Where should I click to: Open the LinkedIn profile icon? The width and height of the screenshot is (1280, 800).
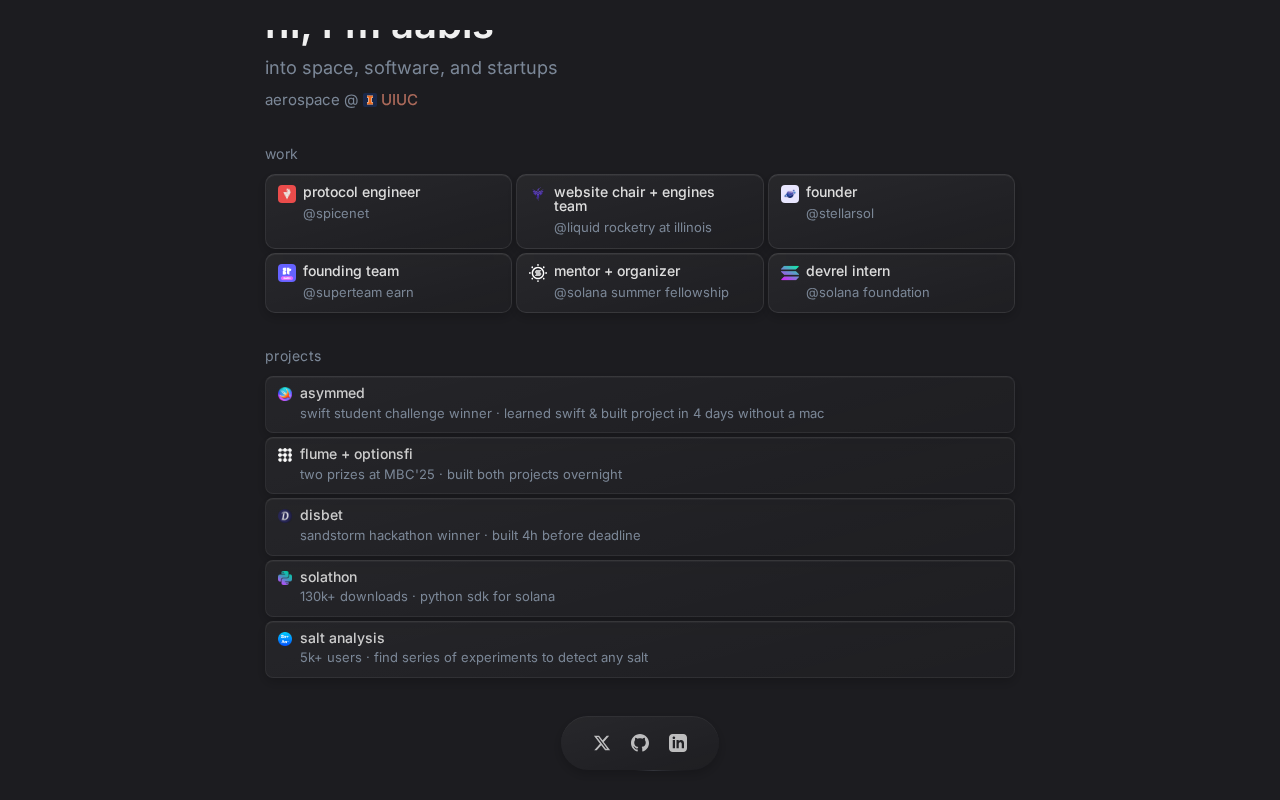(x=678, y=743)
